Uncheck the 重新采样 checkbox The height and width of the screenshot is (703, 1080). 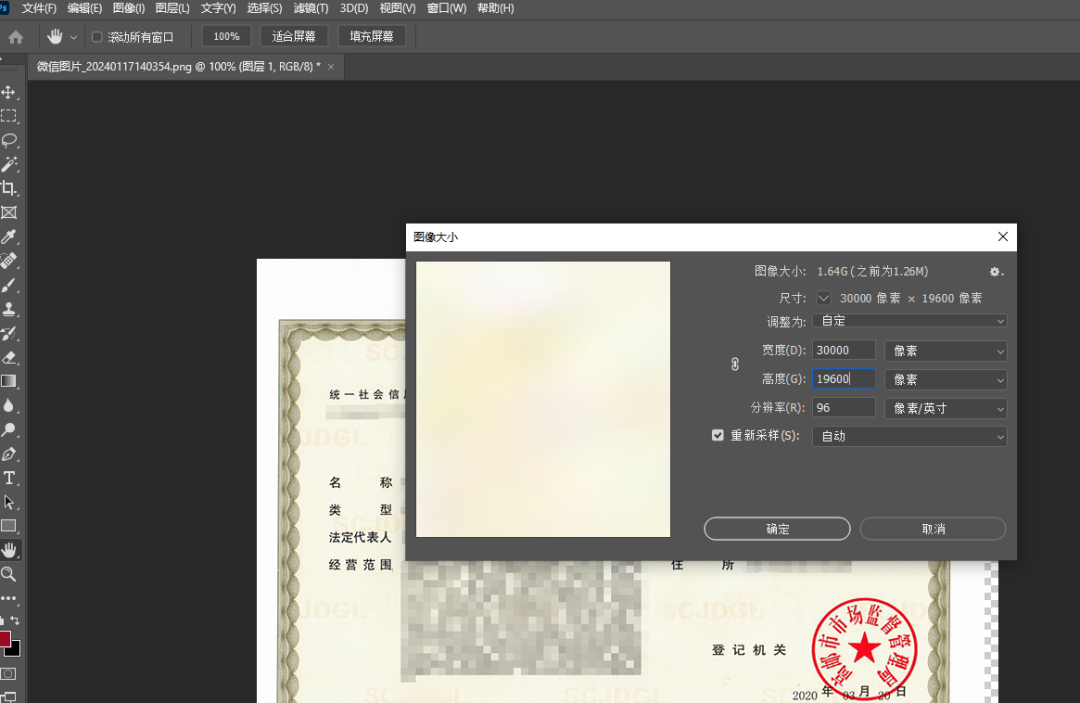coord(717,436)
